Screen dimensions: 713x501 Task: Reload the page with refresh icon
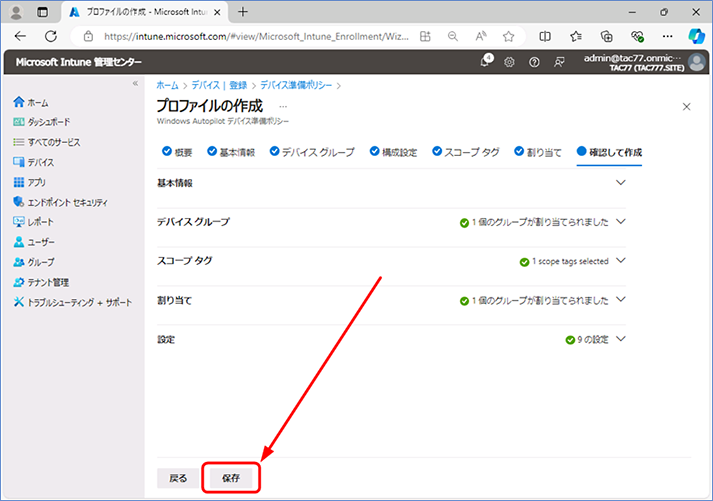coord(51,36)
